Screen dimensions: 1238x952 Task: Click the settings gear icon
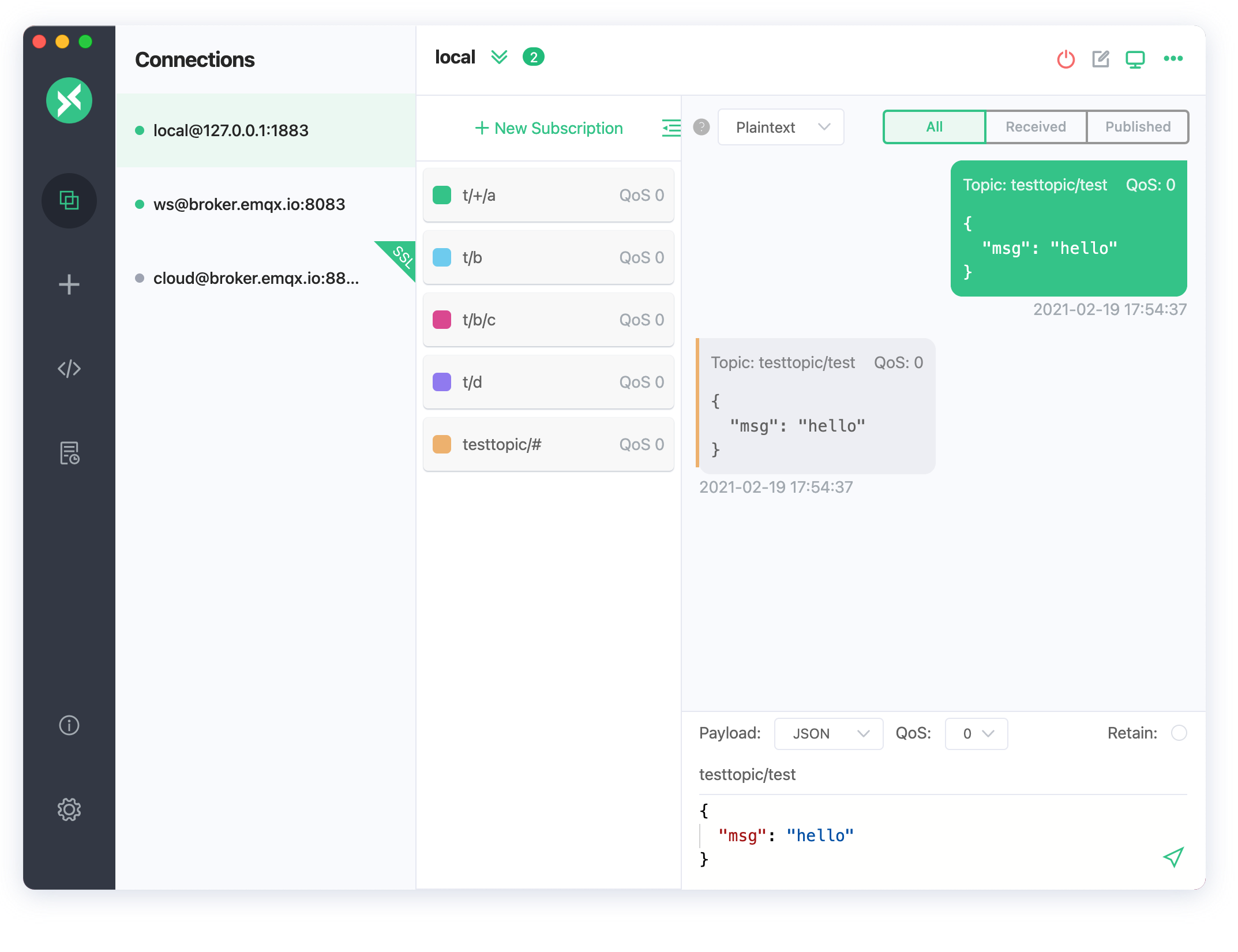pyautogui.click(x=70, y=808)
